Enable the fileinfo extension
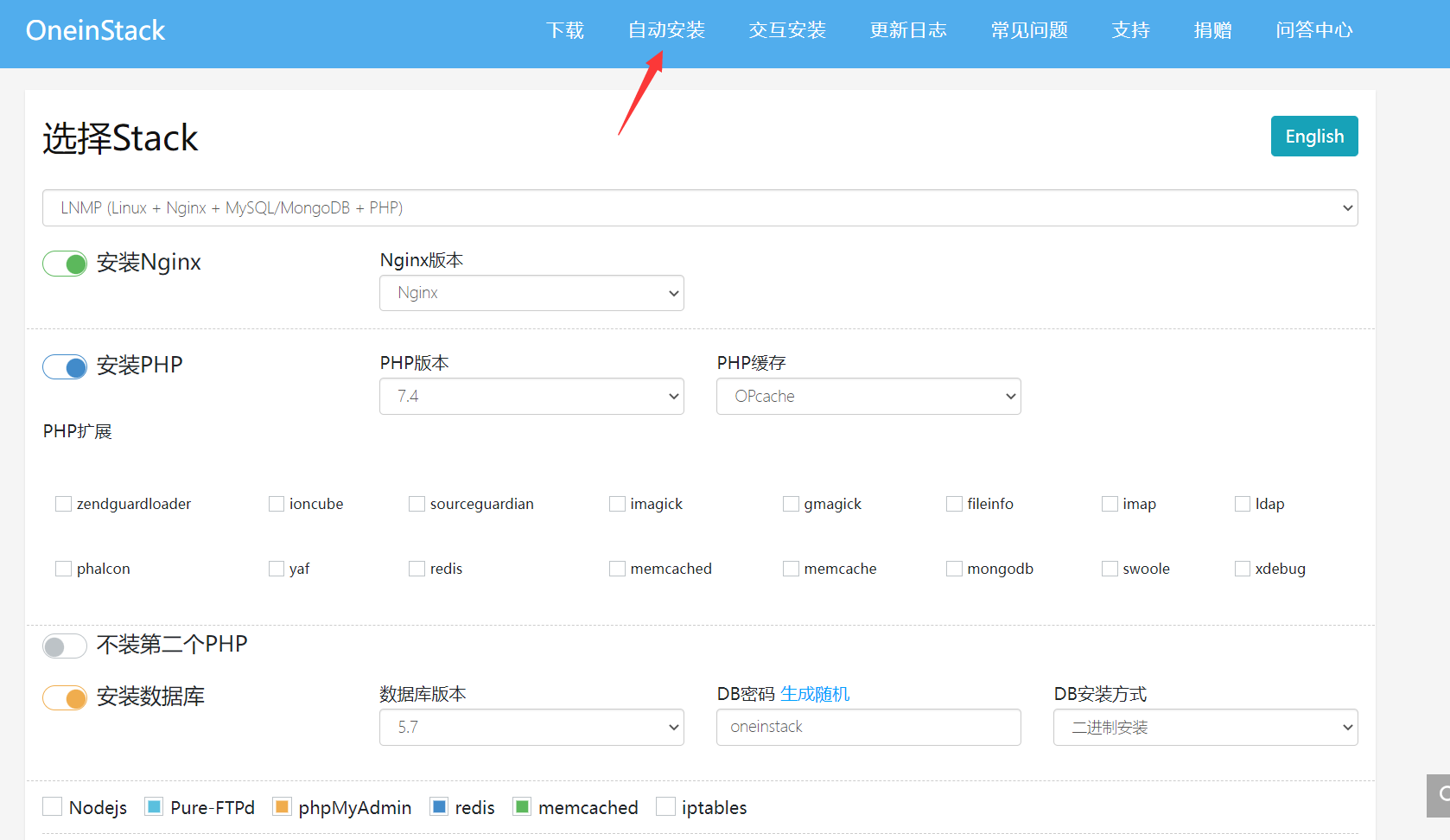 click(x=954, y=504)
